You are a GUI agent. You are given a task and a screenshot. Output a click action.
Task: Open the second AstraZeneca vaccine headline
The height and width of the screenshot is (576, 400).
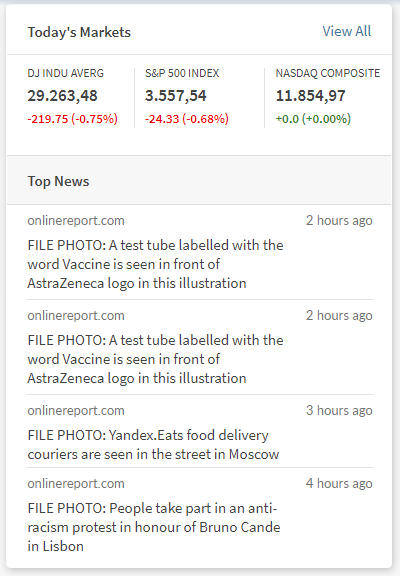pos(155,359)
